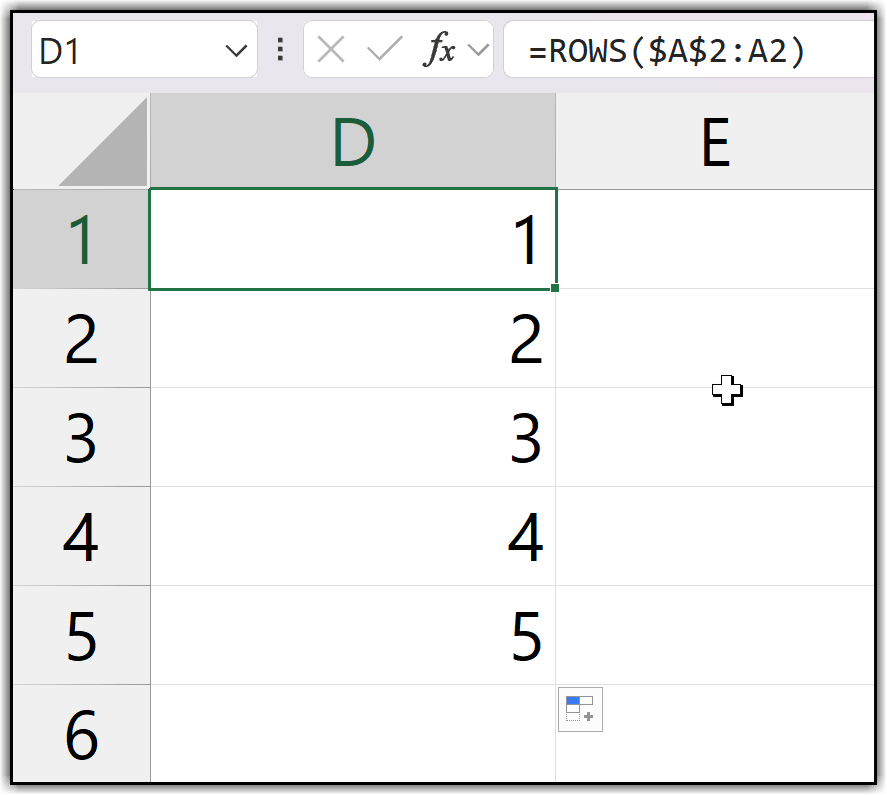Viewport: 887px width, 795px height.
Task: Click inside the Name Box showing D1
Action: pos(120,51)
